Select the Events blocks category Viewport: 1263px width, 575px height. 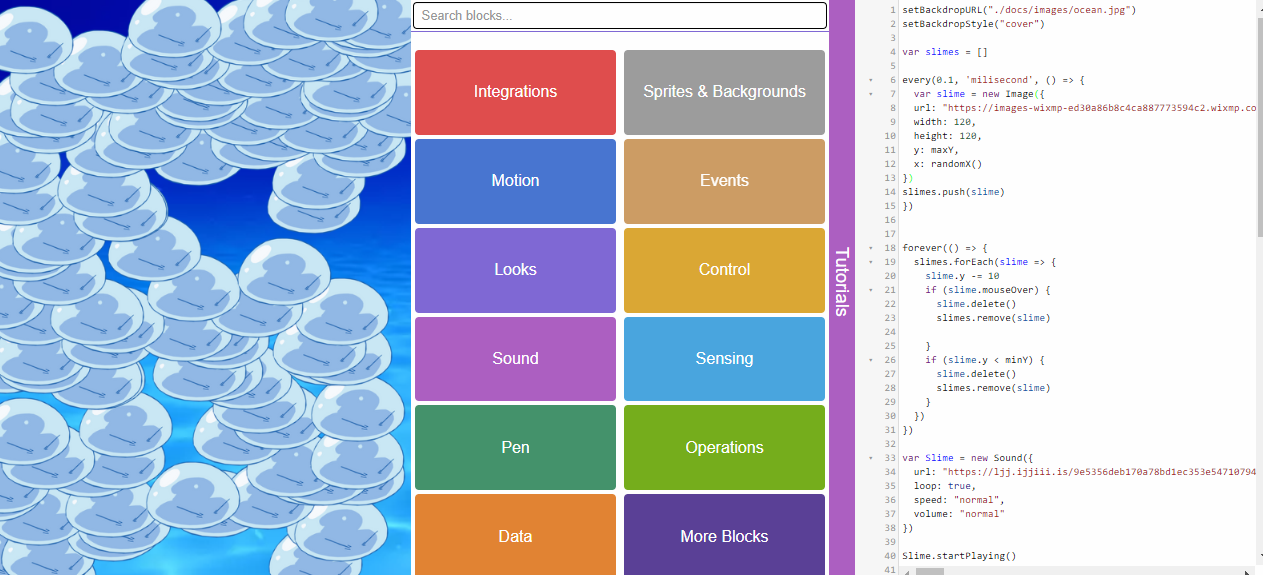coord(724,181)
